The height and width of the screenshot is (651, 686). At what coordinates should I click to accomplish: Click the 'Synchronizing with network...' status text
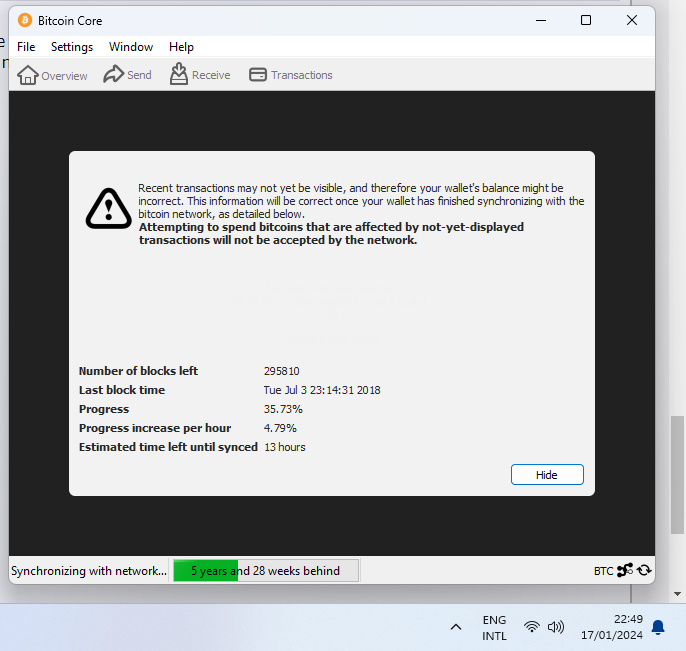click(89, 571)
